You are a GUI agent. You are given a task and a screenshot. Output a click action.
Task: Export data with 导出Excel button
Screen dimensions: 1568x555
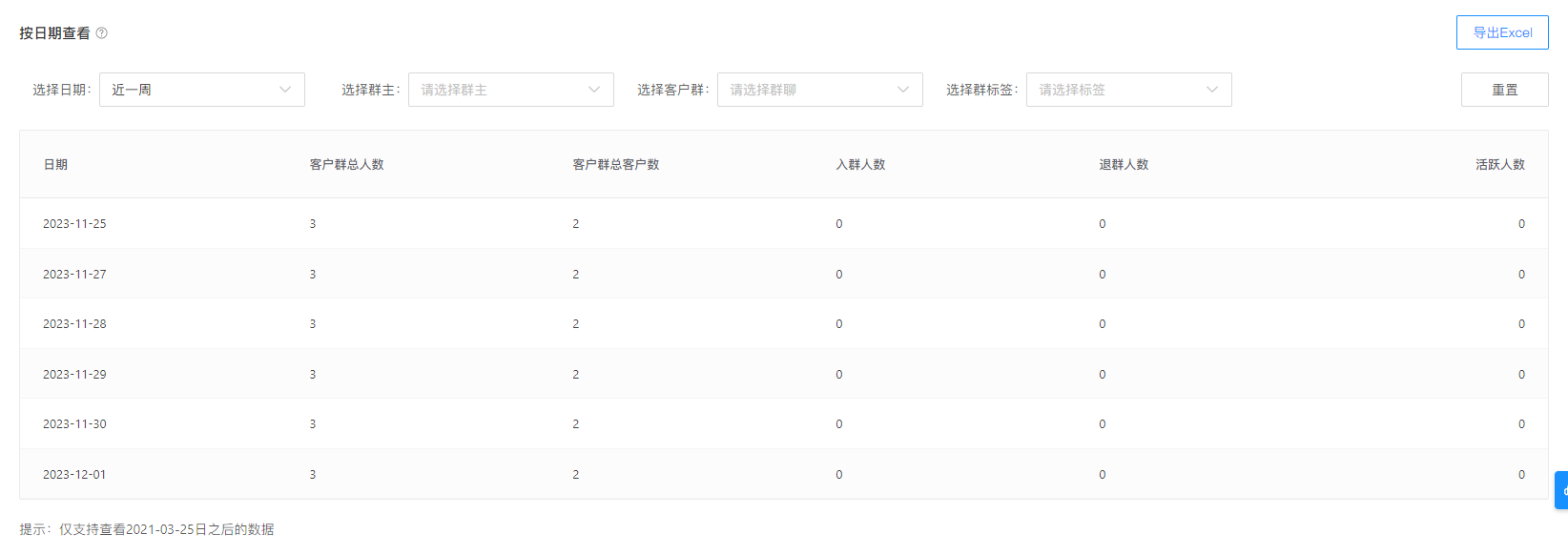click(x=1501, y=32)
